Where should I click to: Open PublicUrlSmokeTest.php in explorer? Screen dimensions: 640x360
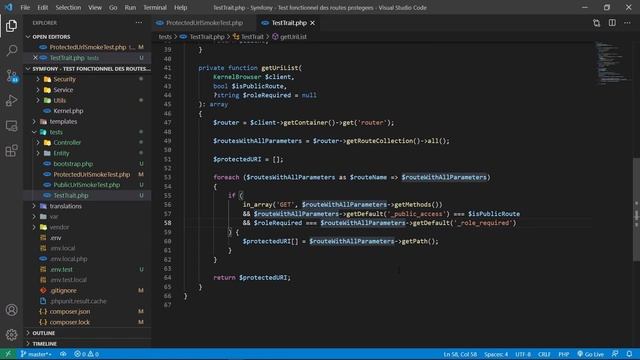click(87, 185)
